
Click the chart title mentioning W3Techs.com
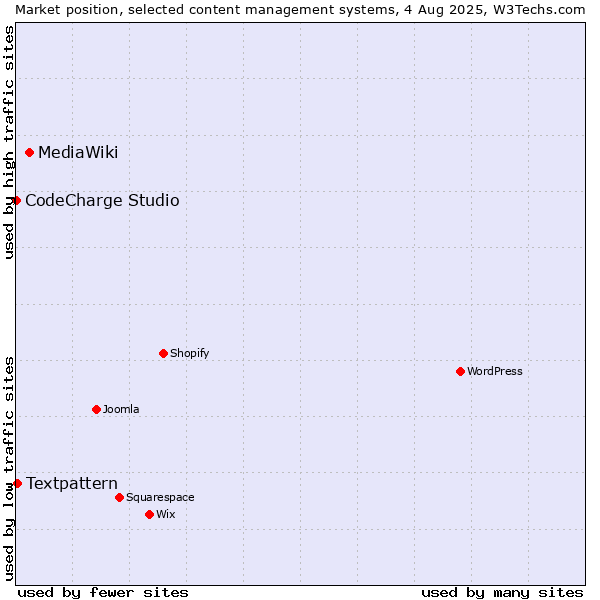[300, 10]
